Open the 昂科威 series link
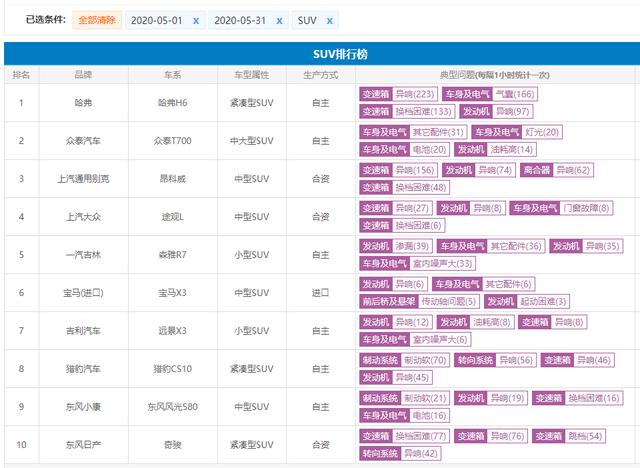 173,179
